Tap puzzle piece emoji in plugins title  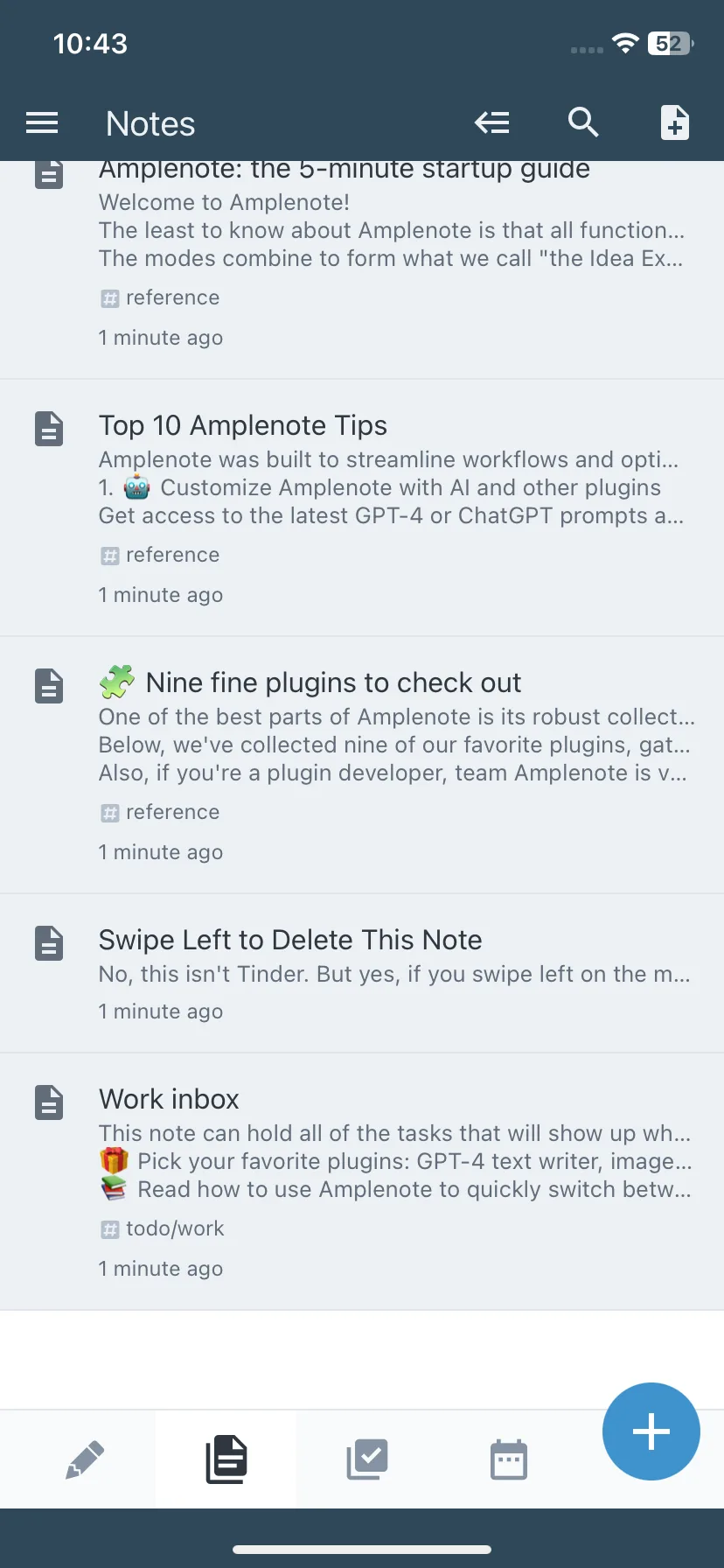pyautogui.click(x=117, y=682)
